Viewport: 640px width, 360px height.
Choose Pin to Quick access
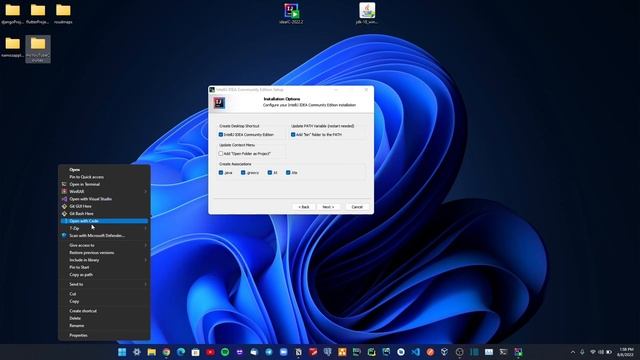pos(104,177)
